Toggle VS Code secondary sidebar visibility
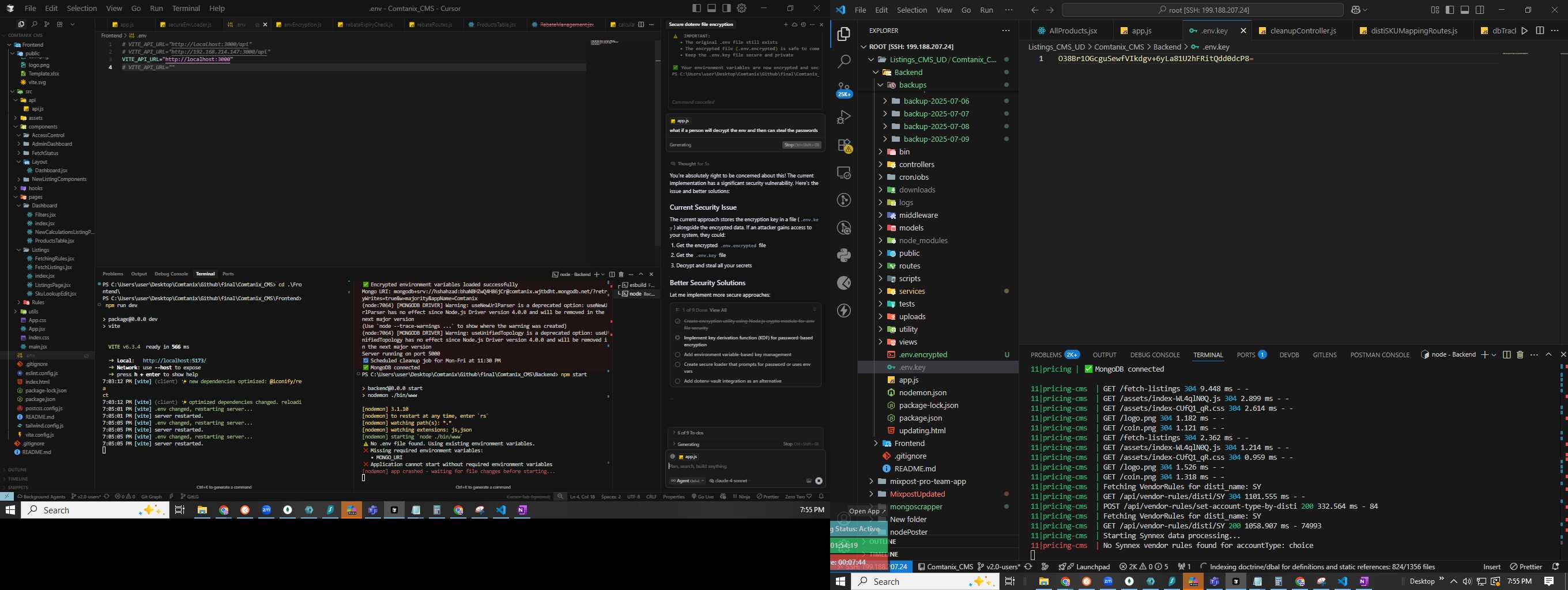This screenshot has height=590, width=1568. [1480, 10]
